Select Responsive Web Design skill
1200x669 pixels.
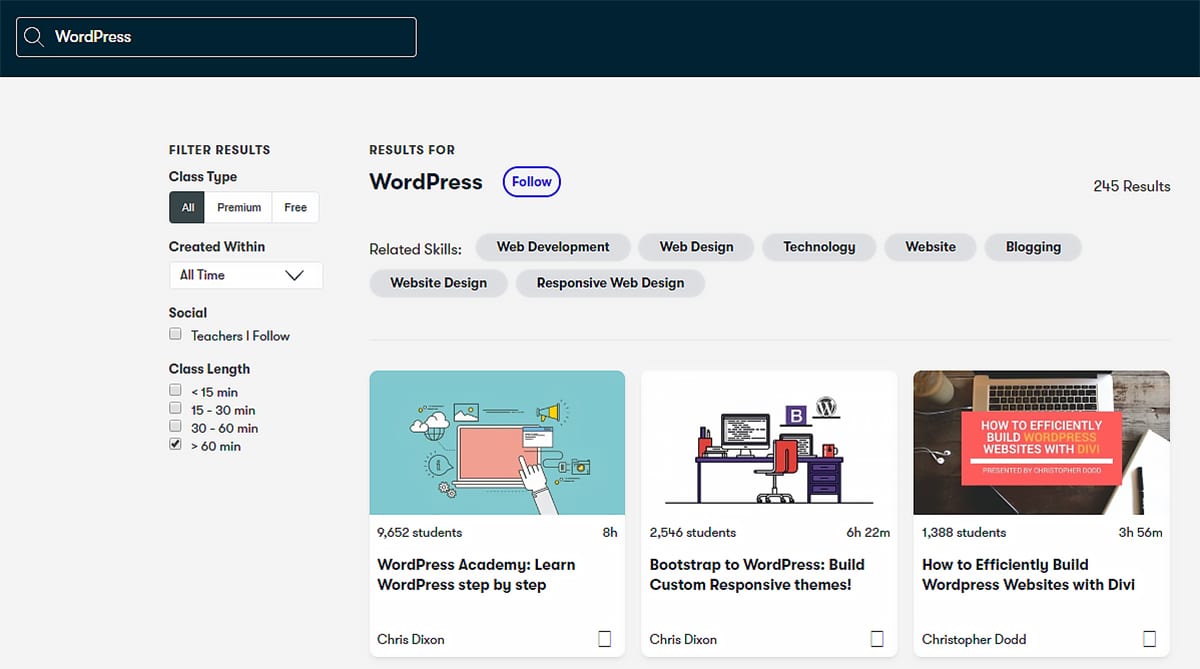pyautogui.click(x=610, y=283)
